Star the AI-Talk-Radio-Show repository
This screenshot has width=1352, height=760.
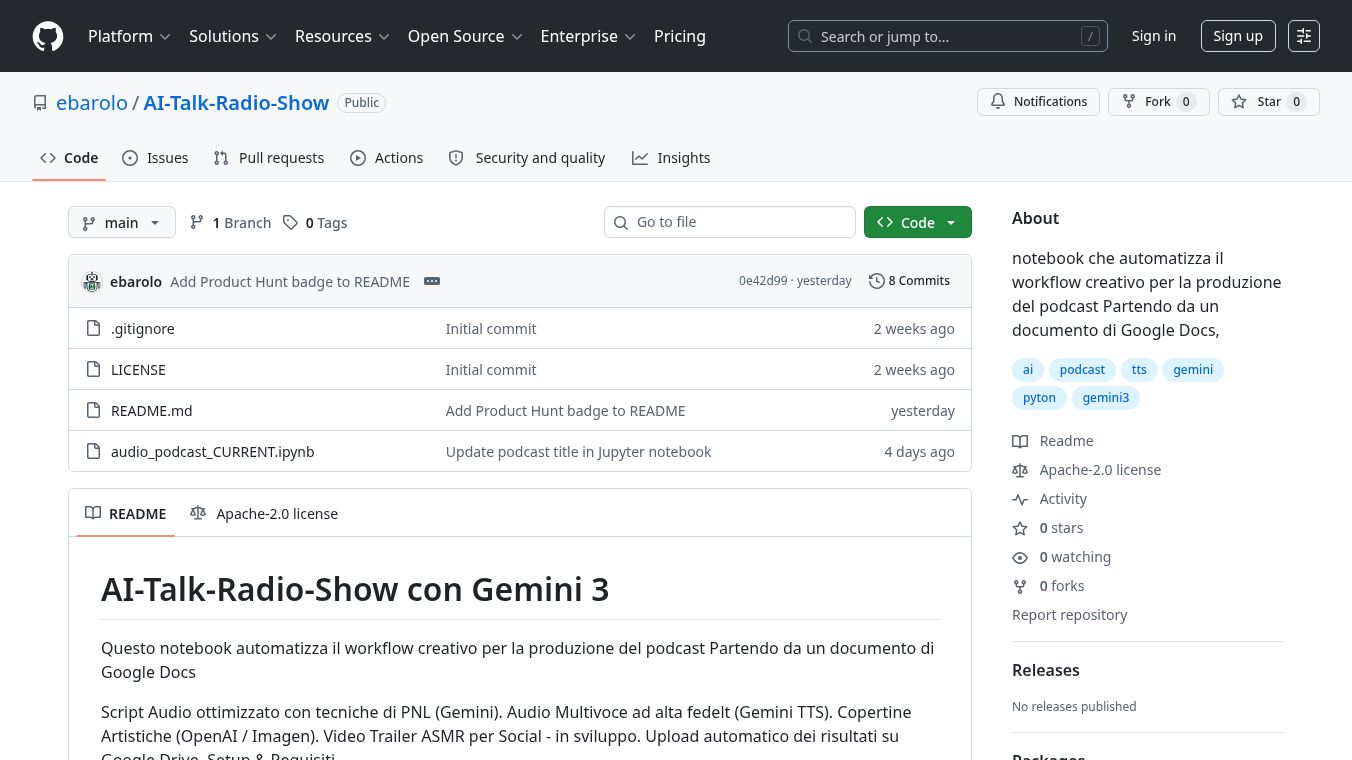pyautogui.click(x=1269, y=102)
